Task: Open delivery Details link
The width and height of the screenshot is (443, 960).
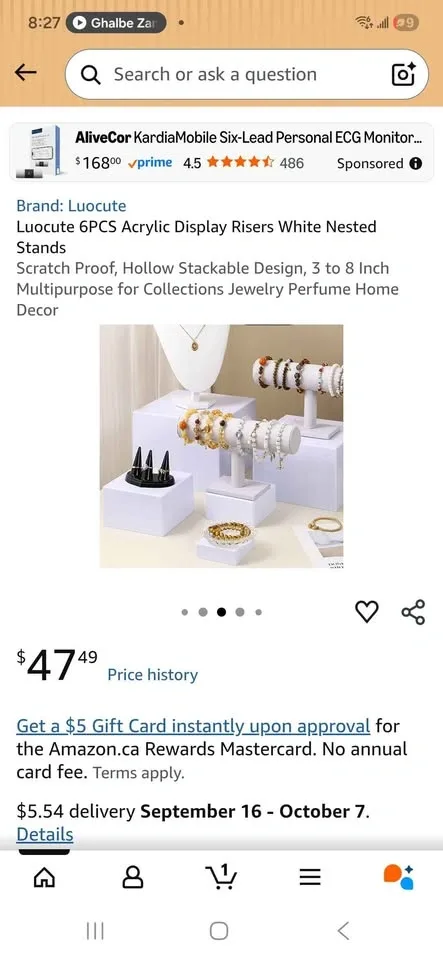Action: pyautogui.click(x=45, y=834)
